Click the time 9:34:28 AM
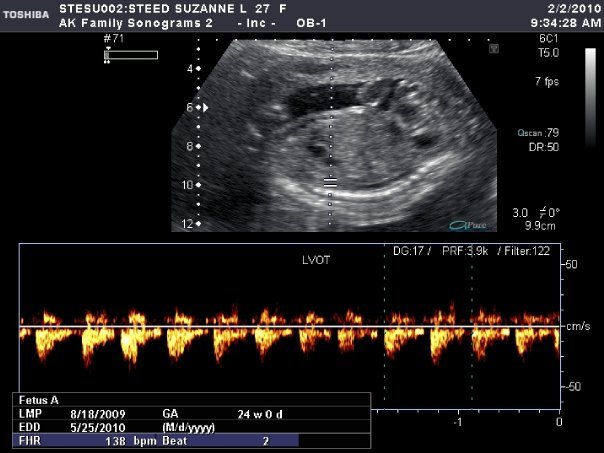 point(565,23)
